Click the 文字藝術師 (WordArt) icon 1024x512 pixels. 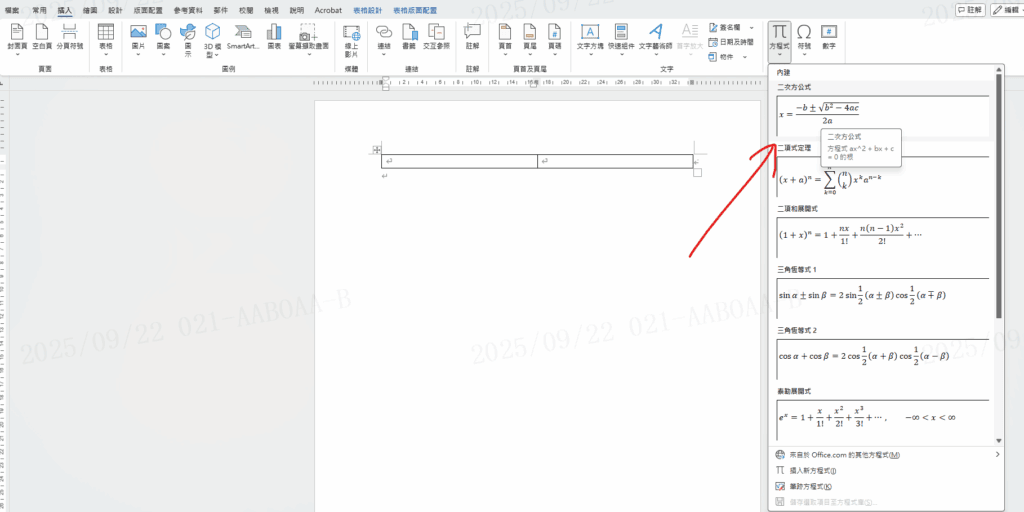pyautogui.click(x=654, y=38)
